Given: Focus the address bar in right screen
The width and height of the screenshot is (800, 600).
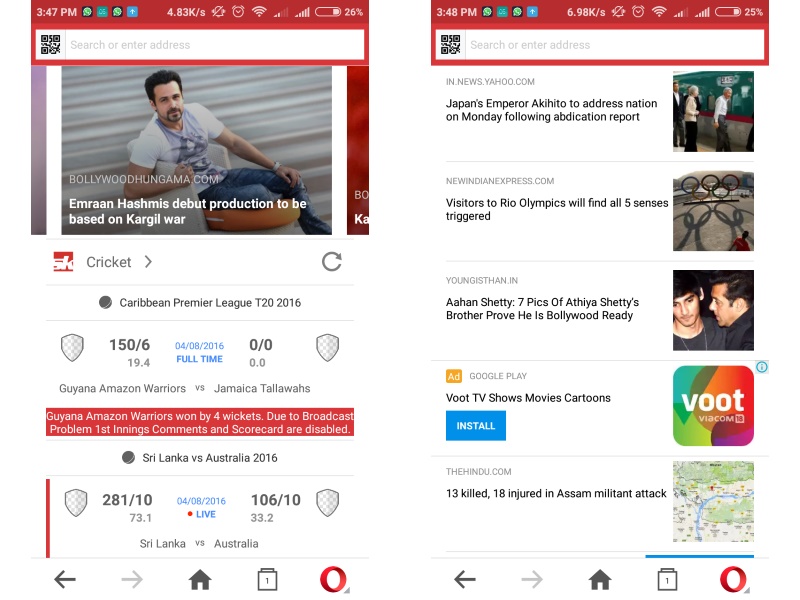Looking at the screenshot, I should coord(614,45).
